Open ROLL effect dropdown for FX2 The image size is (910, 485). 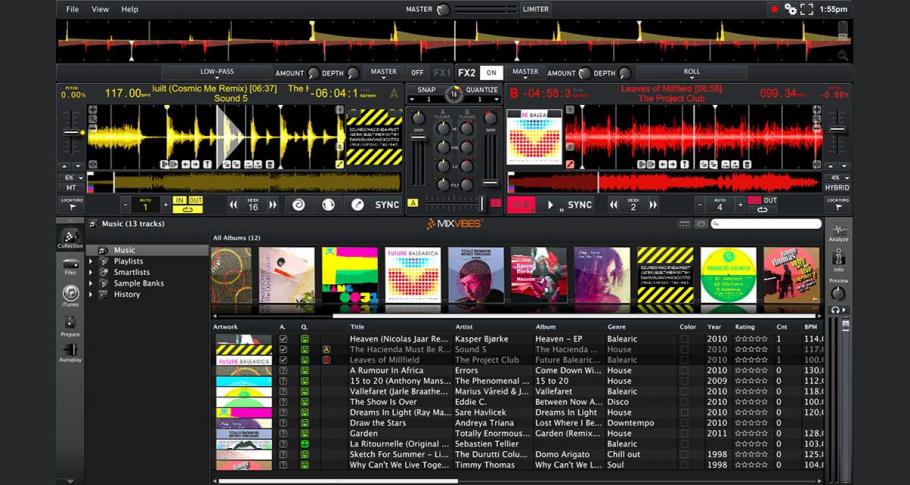692,73
